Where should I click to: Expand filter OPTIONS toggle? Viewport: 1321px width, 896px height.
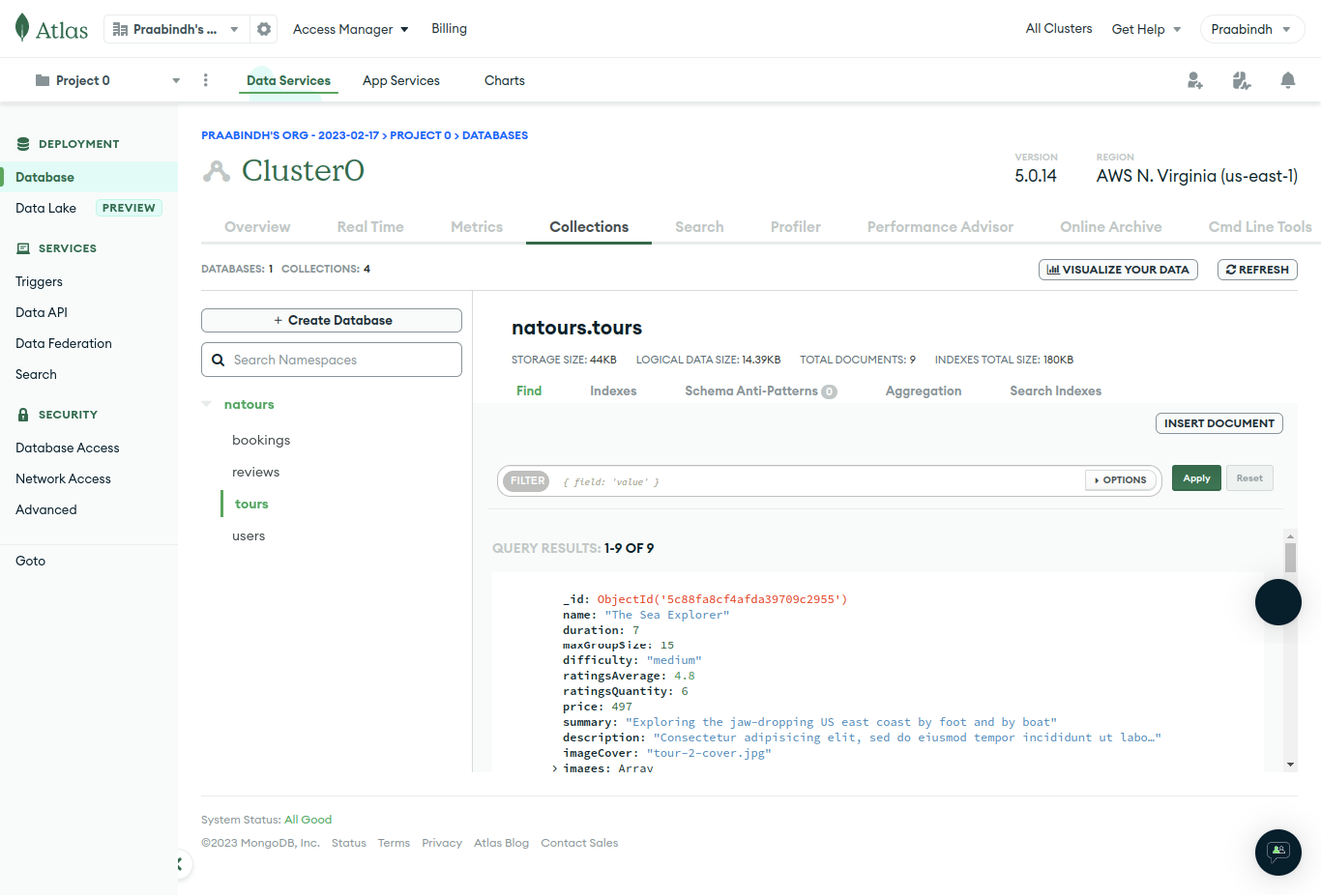[1121, 479]
